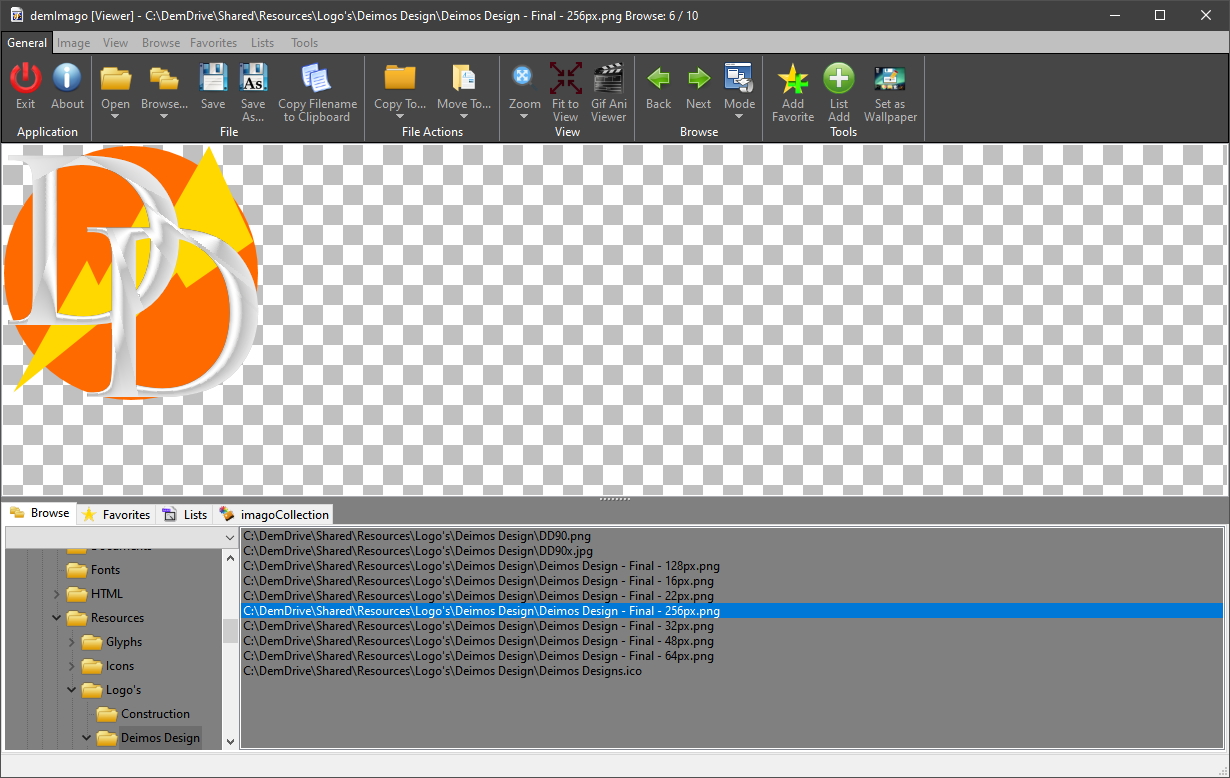
Task: Click the List Add plus icon
Action: click(839, 78)
